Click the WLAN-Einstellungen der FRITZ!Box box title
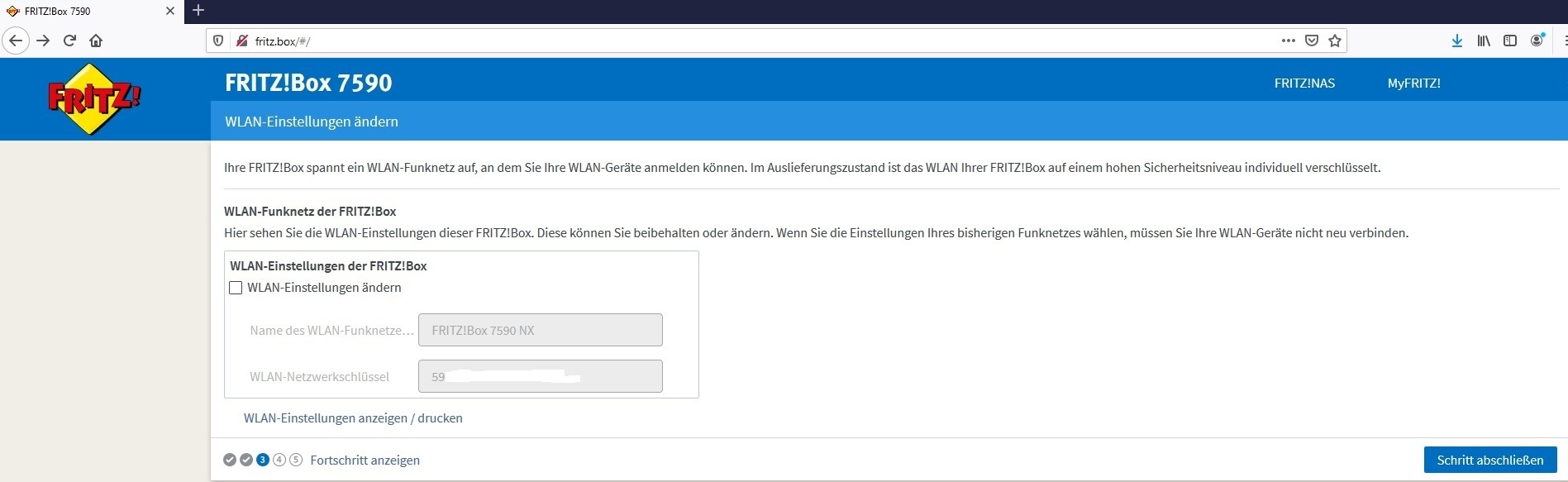1568x482 pixels. pos(328,266)
